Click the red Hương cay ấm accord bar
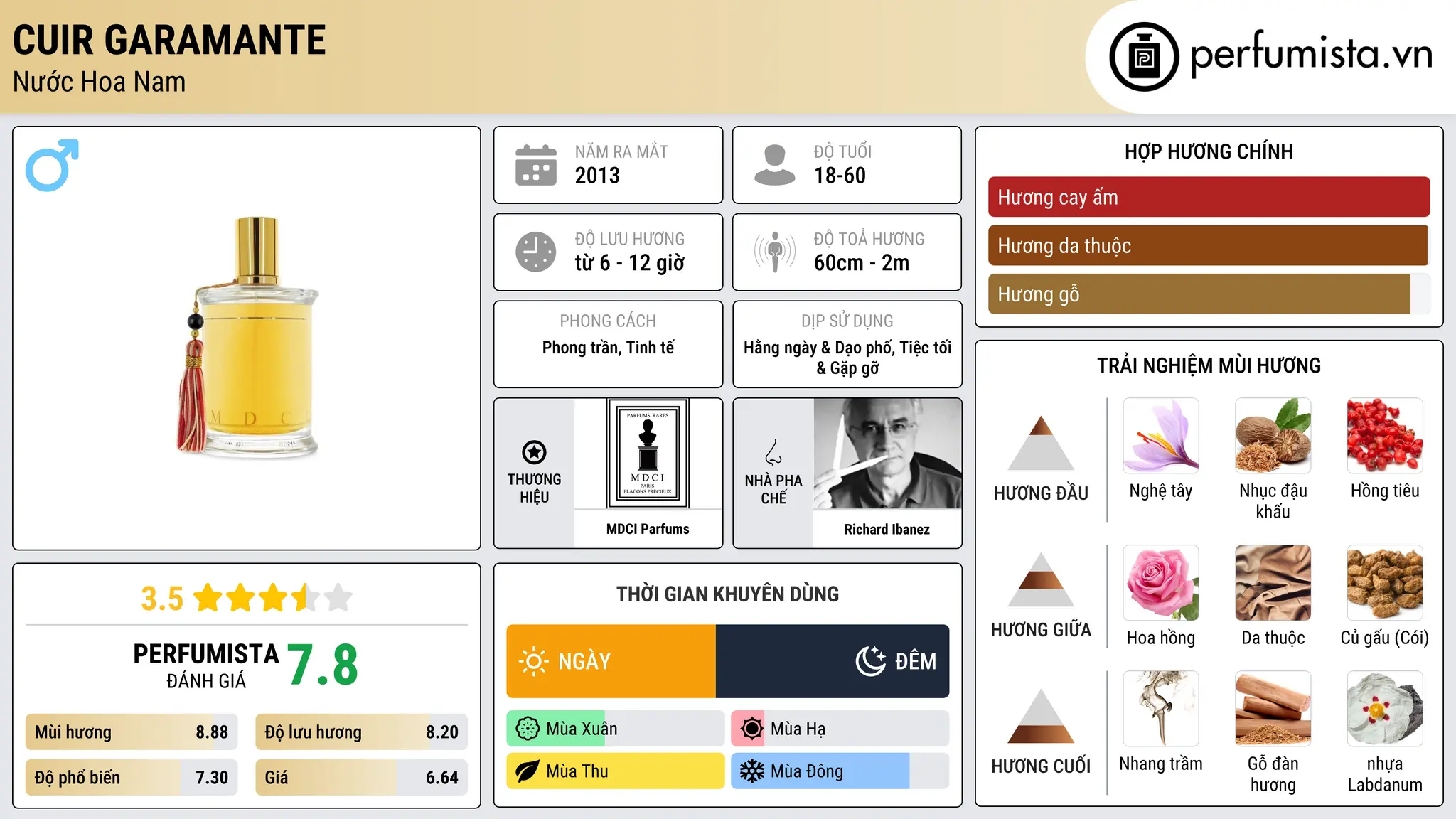This screenshot has height=819, width=1456. (1209, 197)
